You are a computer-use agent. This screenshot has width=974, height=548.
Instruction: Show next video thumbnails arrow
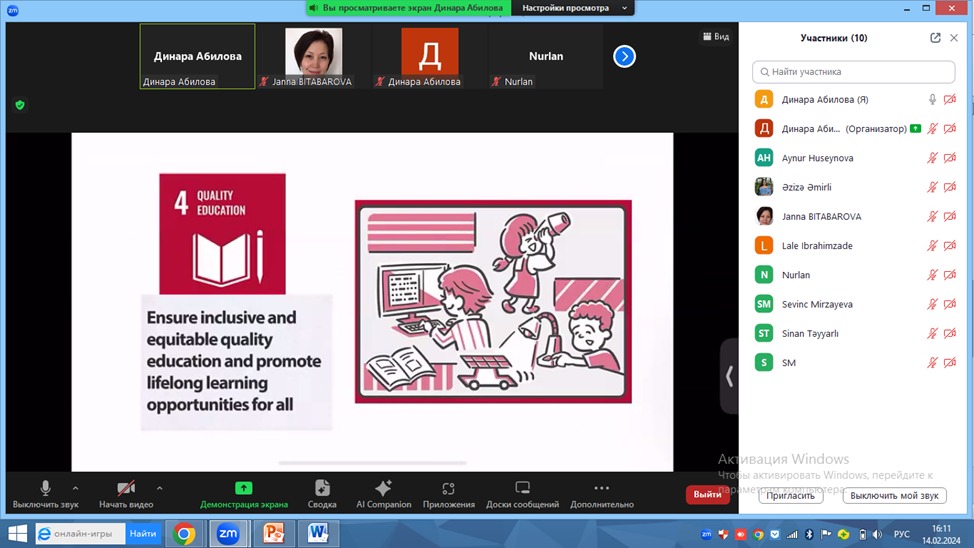pyautogui.click(x=624, y=57)
